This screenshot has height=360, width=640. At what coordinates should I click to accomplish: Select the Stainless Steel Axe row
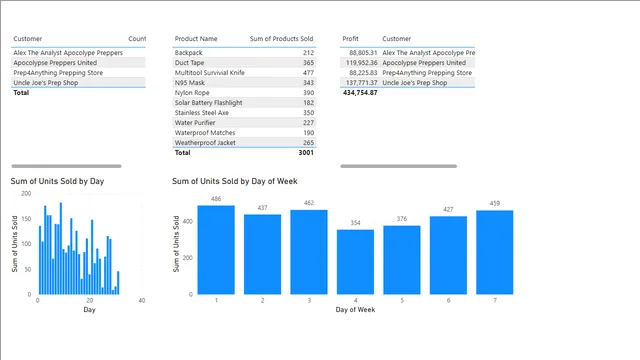tap(244, 113)
